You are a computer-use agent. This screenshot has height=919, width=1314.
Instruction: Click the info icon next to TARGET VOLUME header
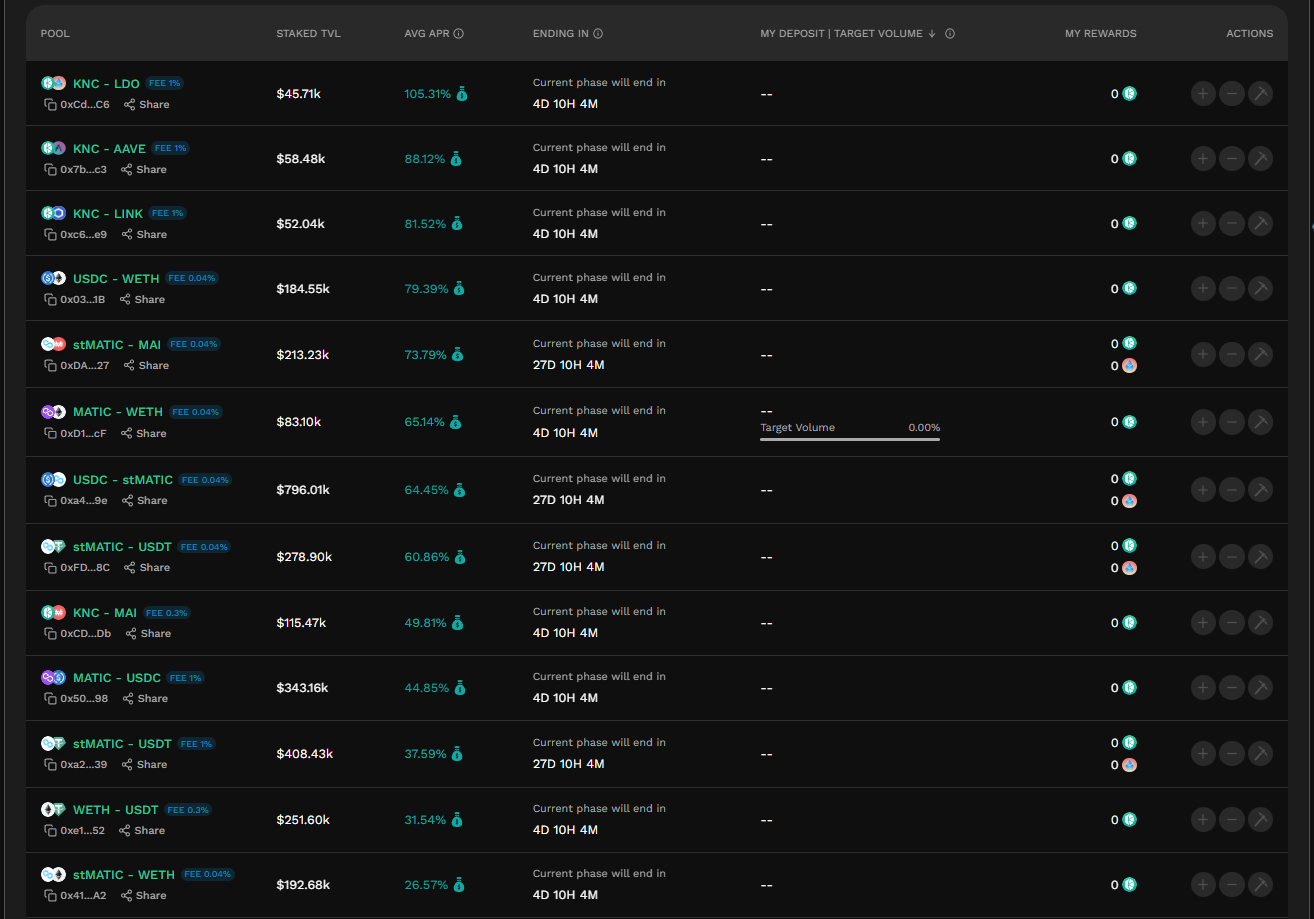tap(950, 34)
